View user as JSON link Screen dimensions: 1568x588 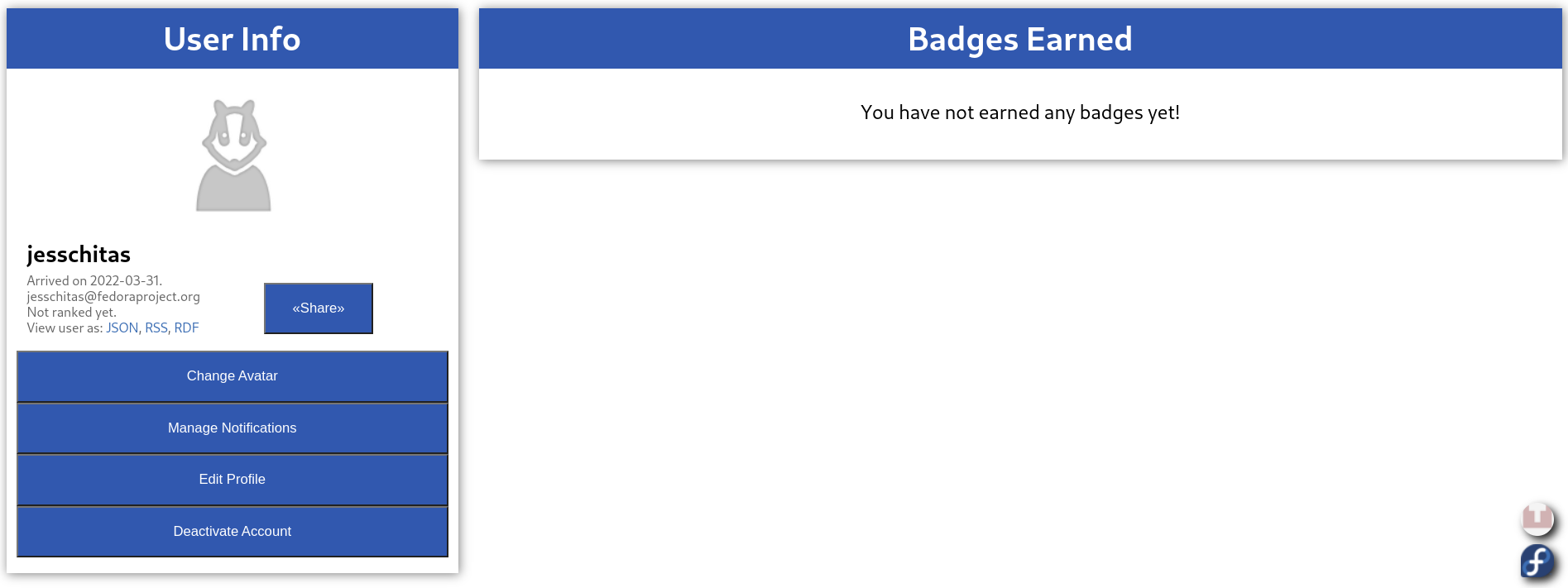click(122, 328)
